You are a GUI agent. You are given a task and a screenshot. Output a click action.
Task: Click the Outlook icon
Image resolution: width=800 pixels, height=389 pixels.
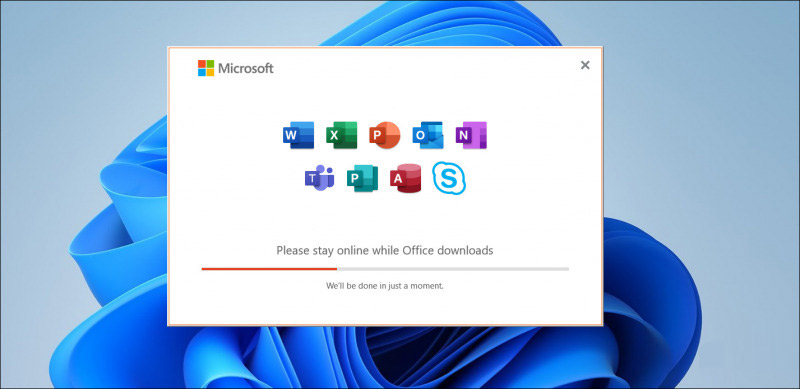(x=428, y=135)
